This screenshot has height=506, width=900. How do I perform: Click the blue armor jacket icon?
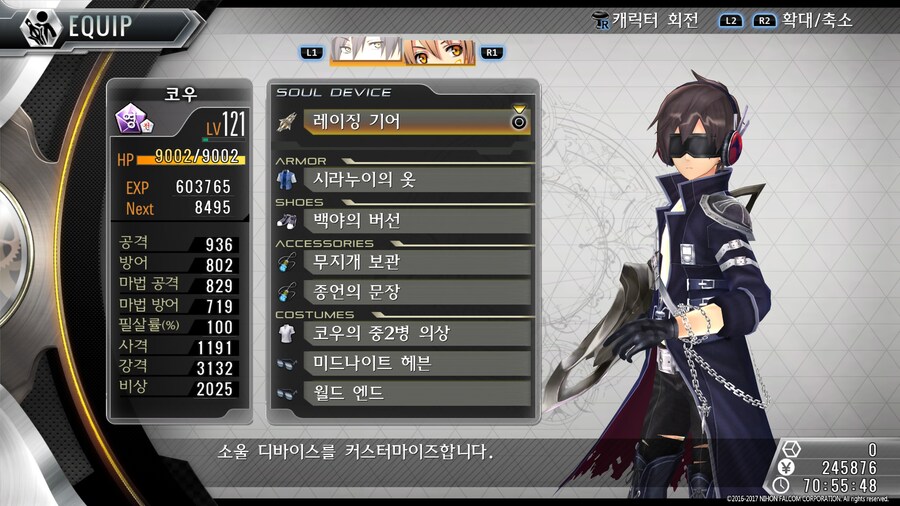pyautogui.click(x=286, y=180)
